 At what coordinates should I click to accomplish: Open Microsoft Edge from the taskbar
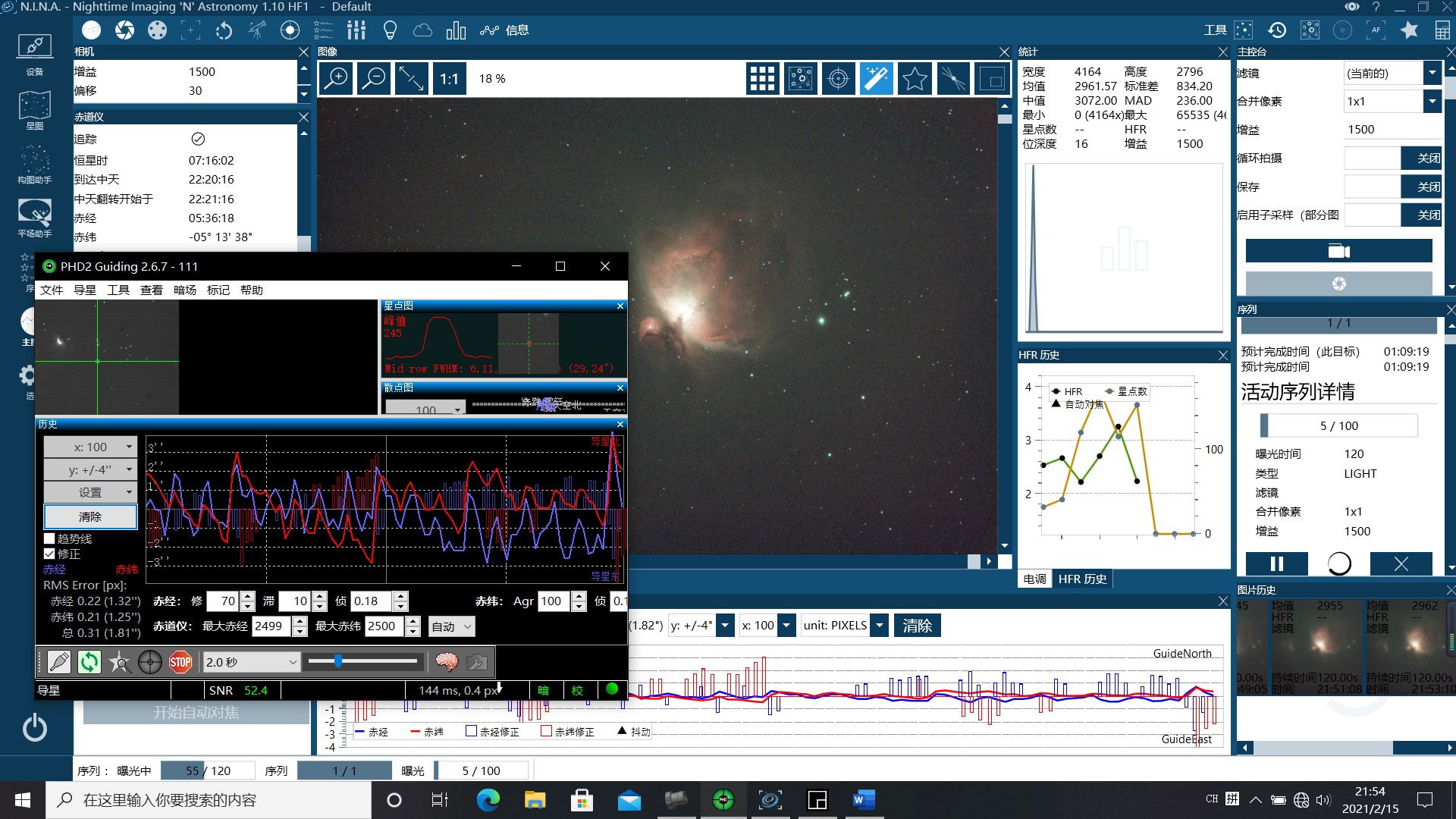coord(488,800)
